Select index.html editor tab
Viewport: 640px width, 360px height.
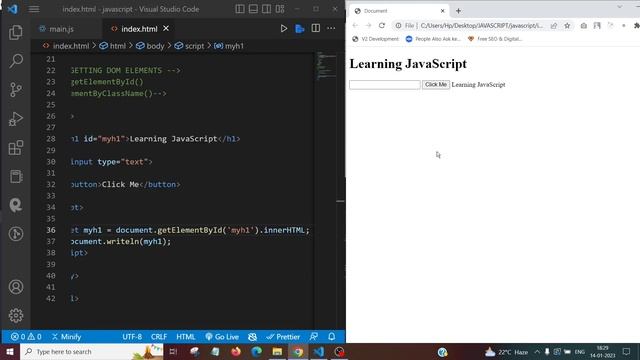[x=139, y=29]
